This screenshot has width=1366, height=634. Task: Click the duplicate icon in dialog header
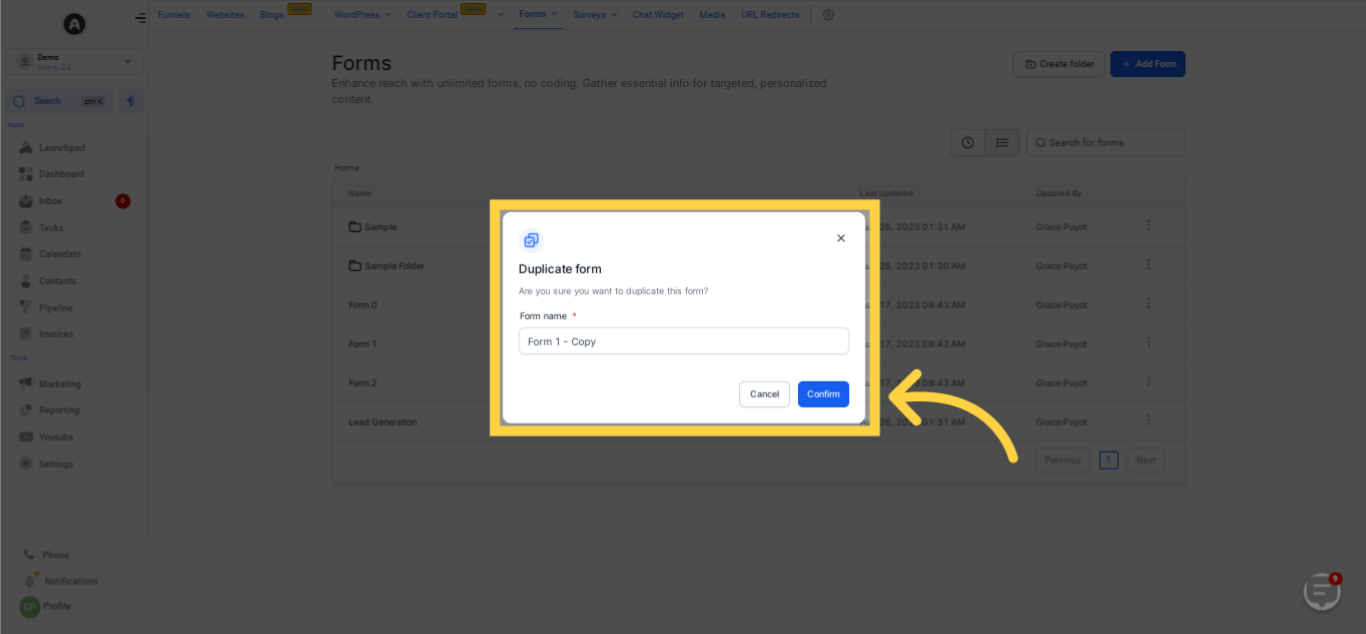531,240
